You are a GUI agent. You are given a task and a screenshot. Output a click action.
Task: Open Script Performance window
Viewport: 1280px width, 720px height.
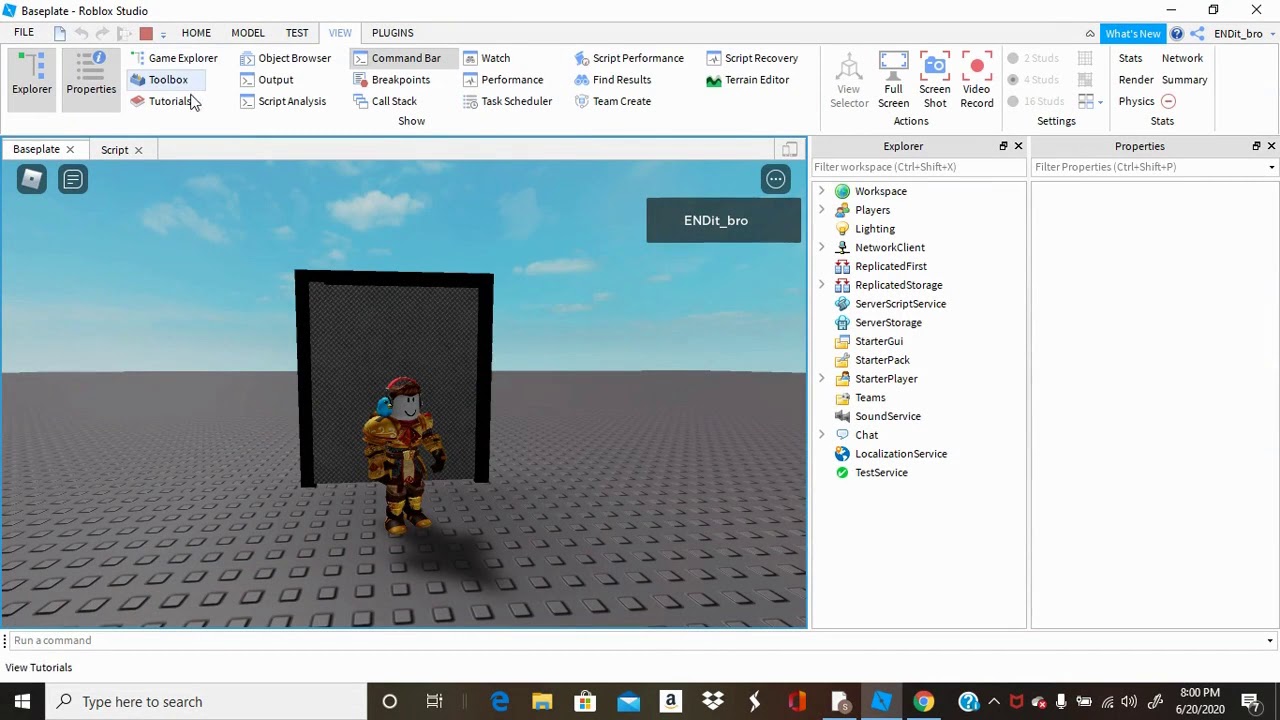click(629, 58)
